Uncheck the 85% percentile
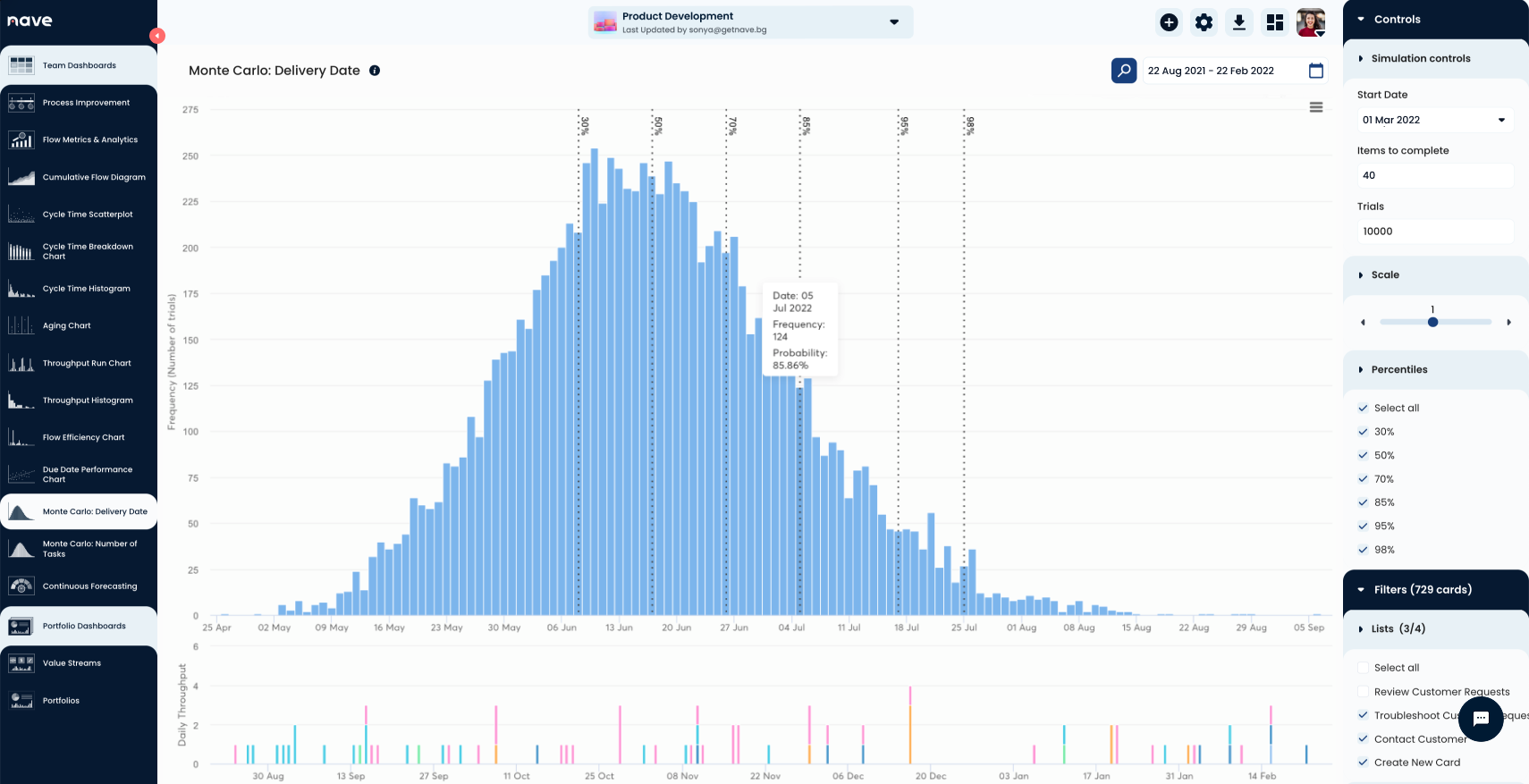This screenshot has width=1529, height=784. [1364, 502]
